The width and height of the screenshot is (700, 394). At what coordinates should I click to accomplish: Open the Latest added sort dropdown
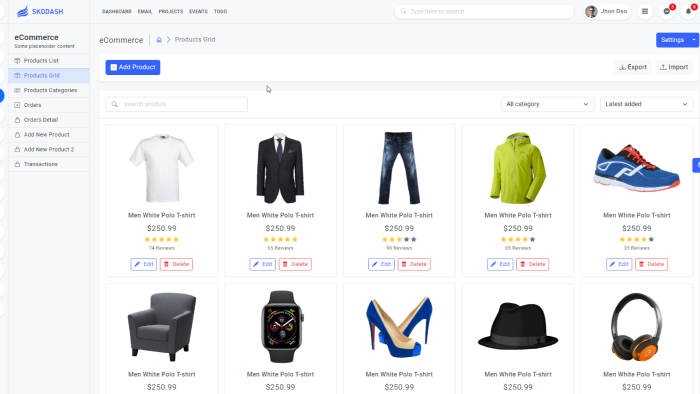646,104
